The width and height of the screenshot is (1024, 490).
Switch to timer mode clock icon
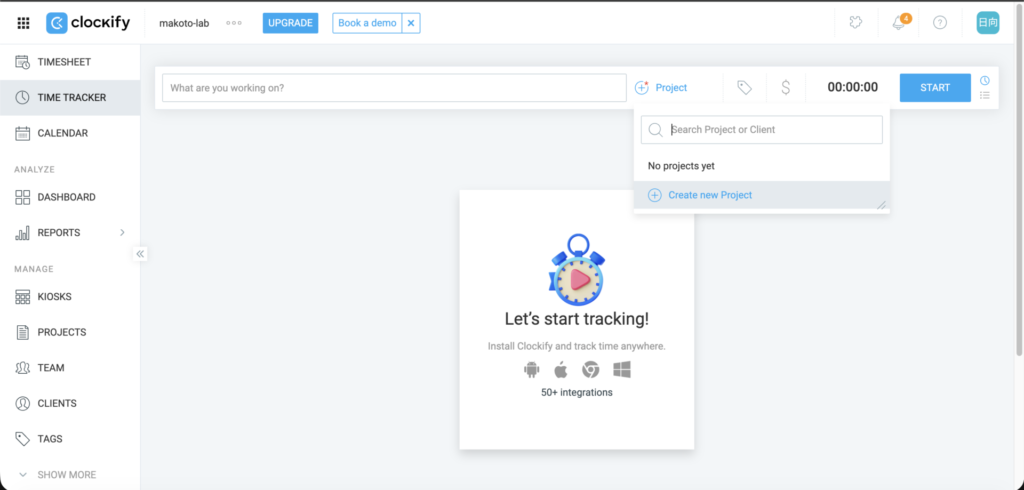click(985, 80)
